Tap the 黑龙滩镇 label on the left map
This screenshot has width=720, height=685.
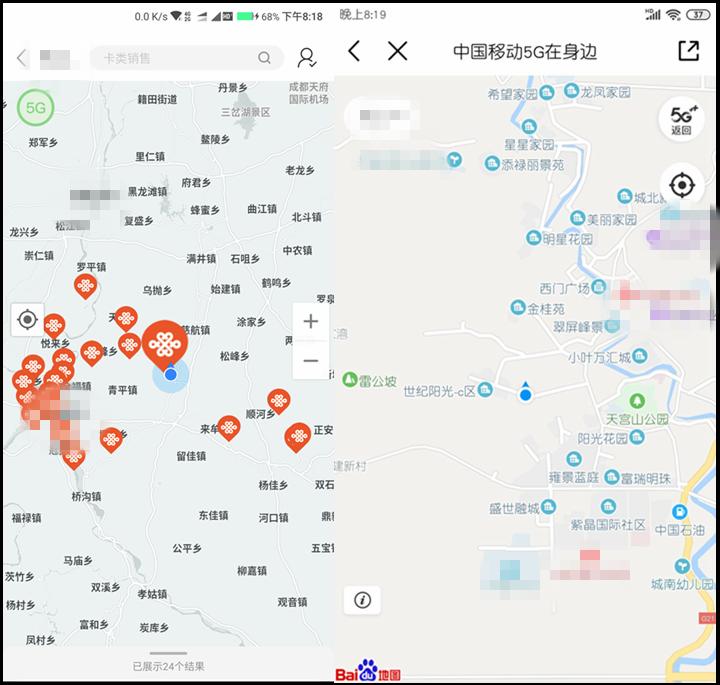(147, 191)
